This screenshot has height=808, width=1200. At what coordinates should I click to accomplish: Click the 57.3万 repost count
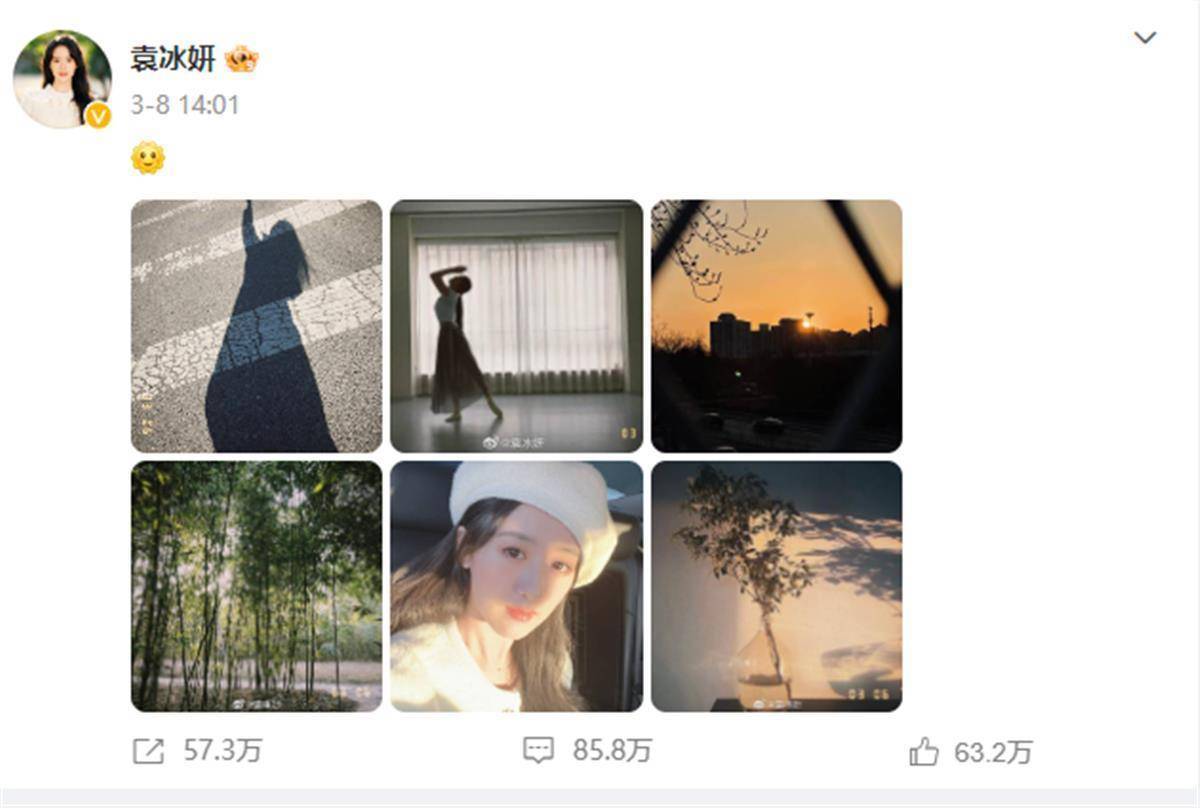222,751
